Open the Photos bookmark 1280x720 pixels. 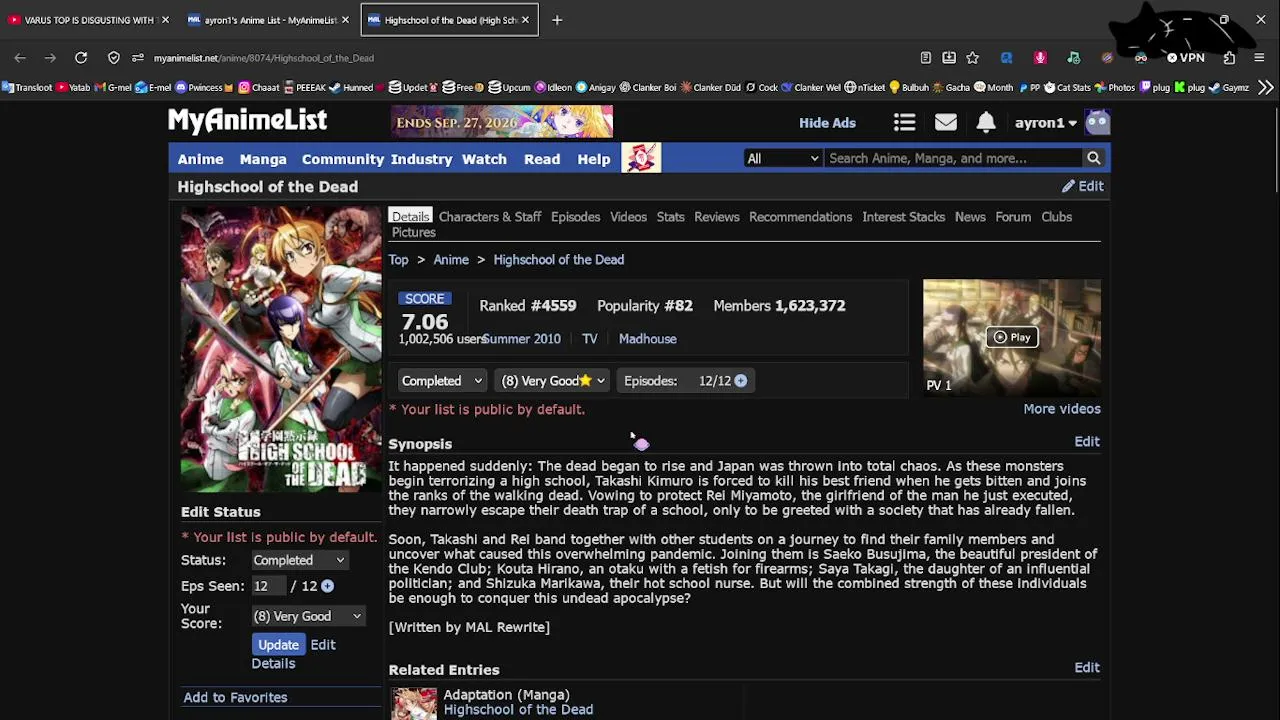coord(1114,88)
